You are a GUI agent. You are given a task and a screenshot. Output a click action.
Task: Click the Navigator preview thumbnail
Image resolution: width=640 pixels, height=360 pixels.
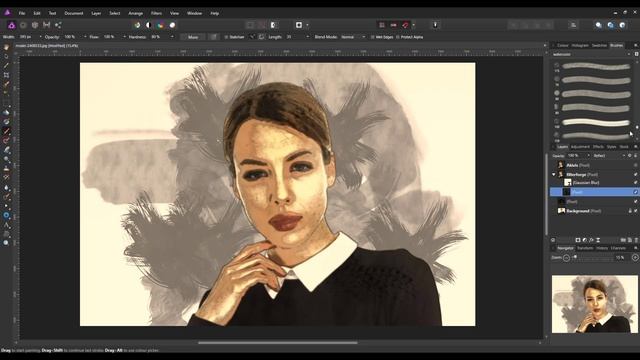tap(594, 304)
